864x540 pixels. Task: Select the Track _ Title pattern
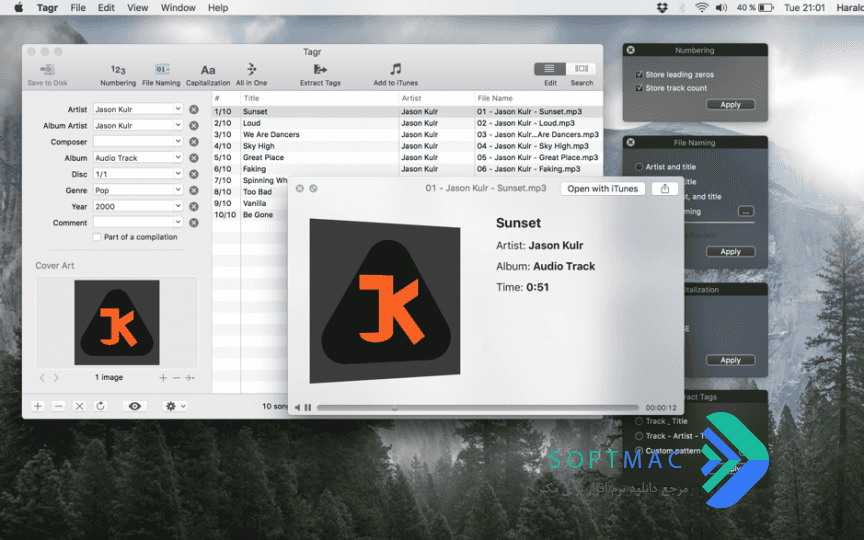[x=639, y=421]
